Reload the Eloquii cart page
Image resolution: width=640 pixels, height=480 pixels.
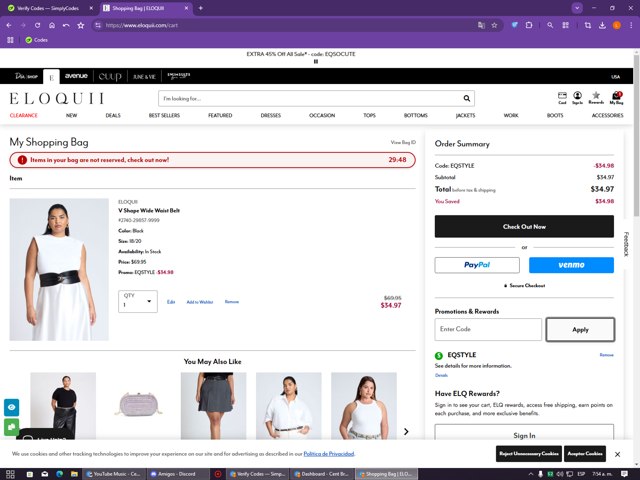[x=37, y=25]
